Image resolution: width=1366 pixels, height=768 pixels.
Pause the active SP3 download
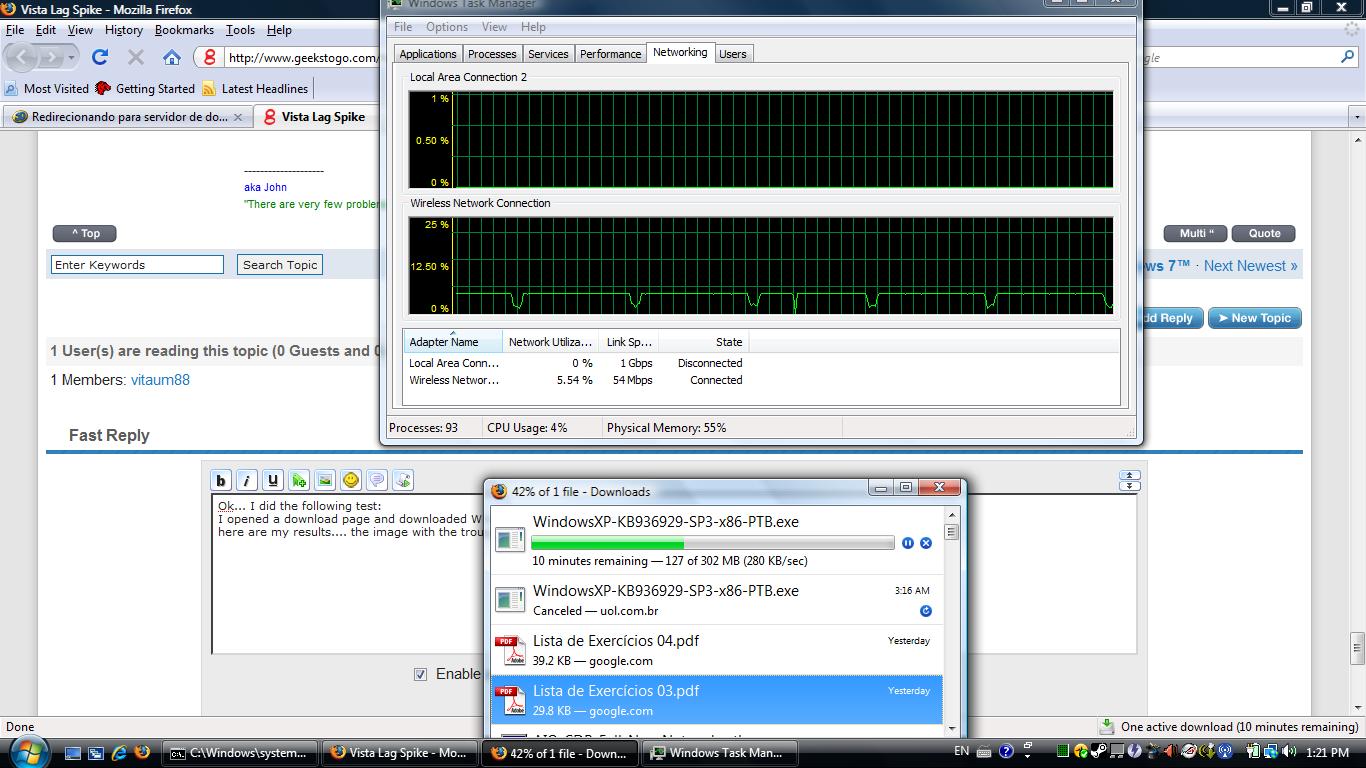click(x=908, y=543)
